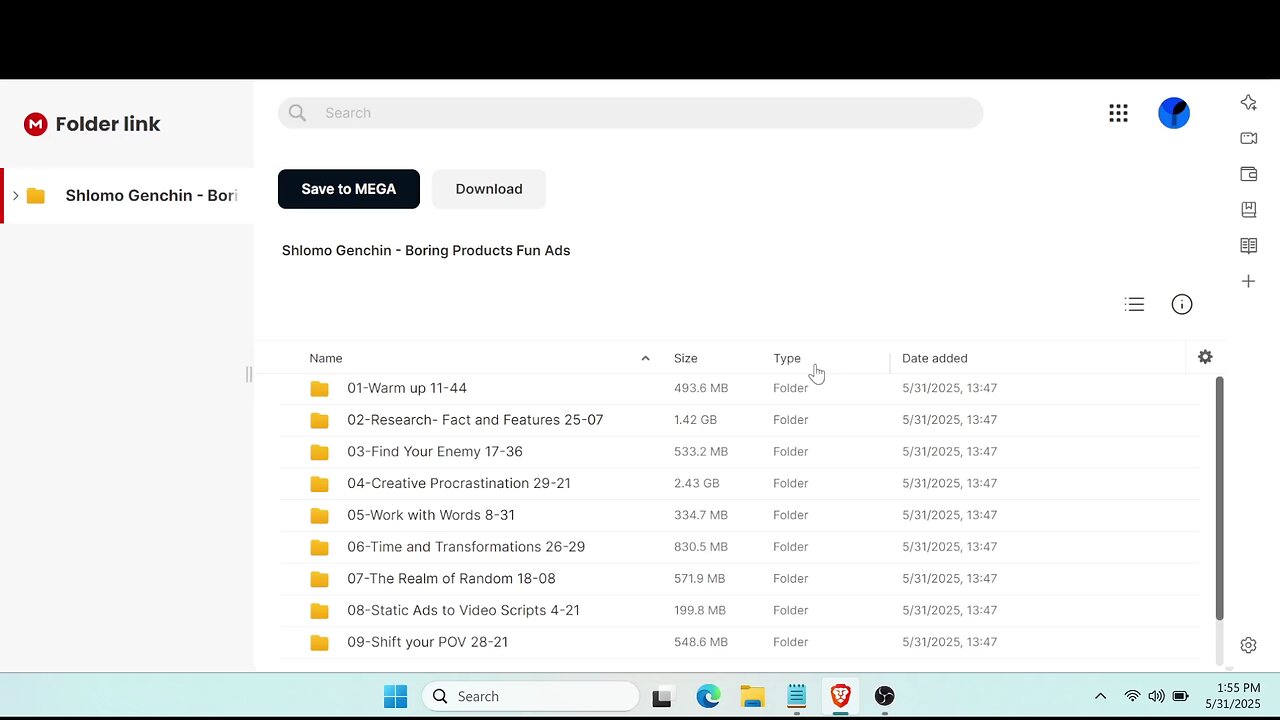
Task: Open battery status tray icon
Action: (1180, 696)
